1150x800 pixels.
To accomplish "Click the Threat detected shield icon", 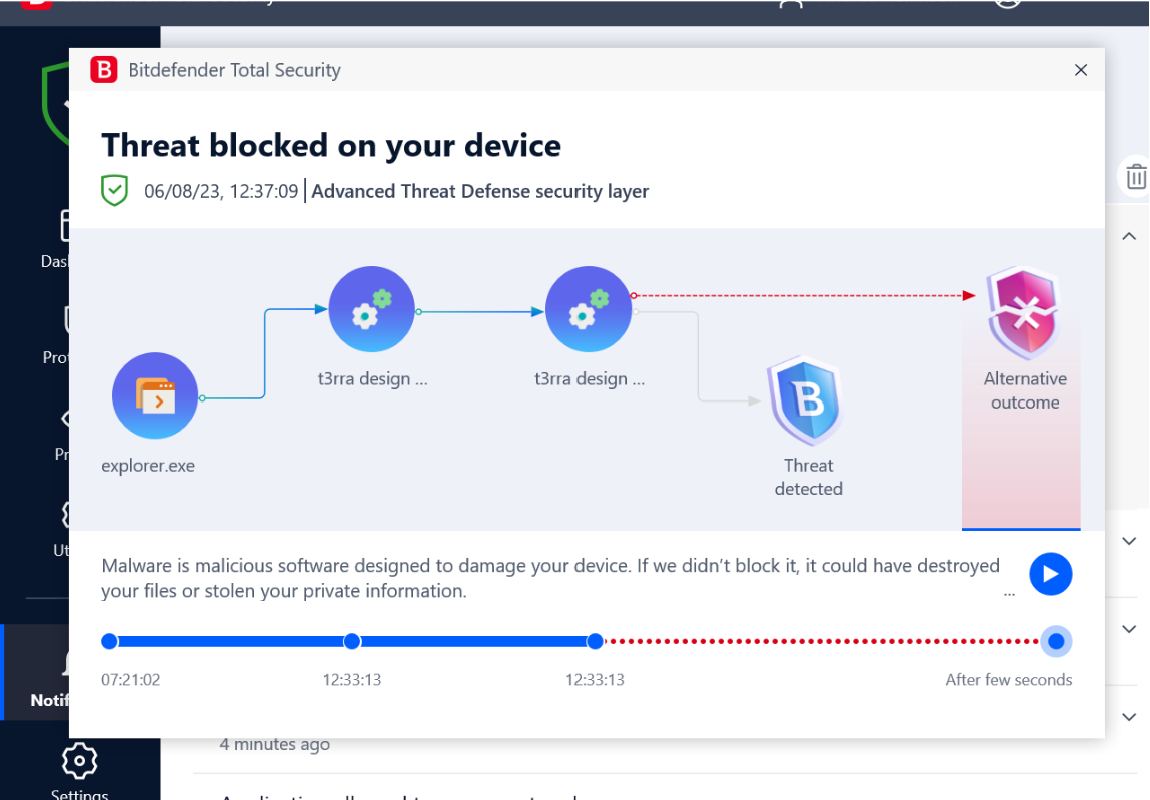I will coord(807,400).
